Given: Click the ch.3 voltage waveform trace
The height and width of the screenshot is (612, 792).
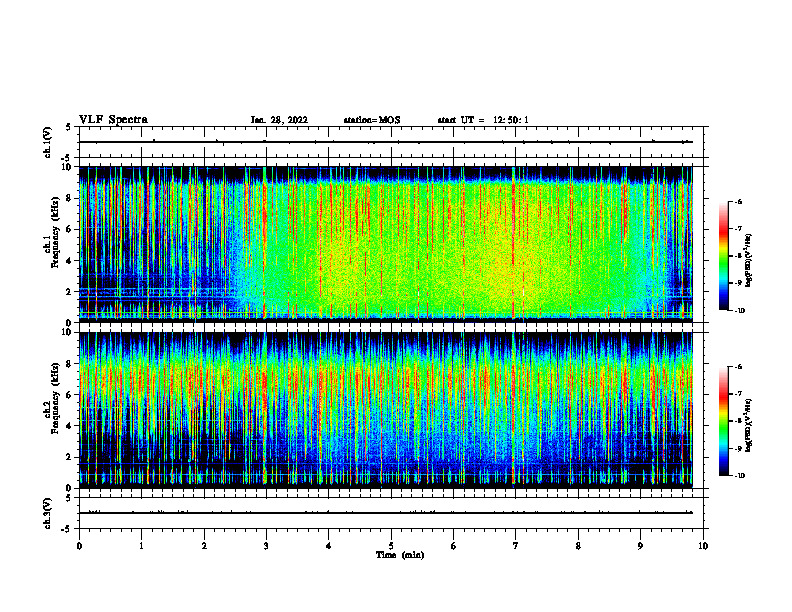Looking at the screenshot, I should tap(386, 513).
